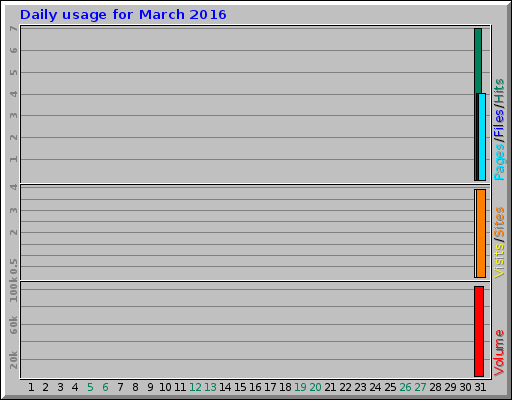Click day '16' on the date axis
The image size is (512, 400).
255,387
